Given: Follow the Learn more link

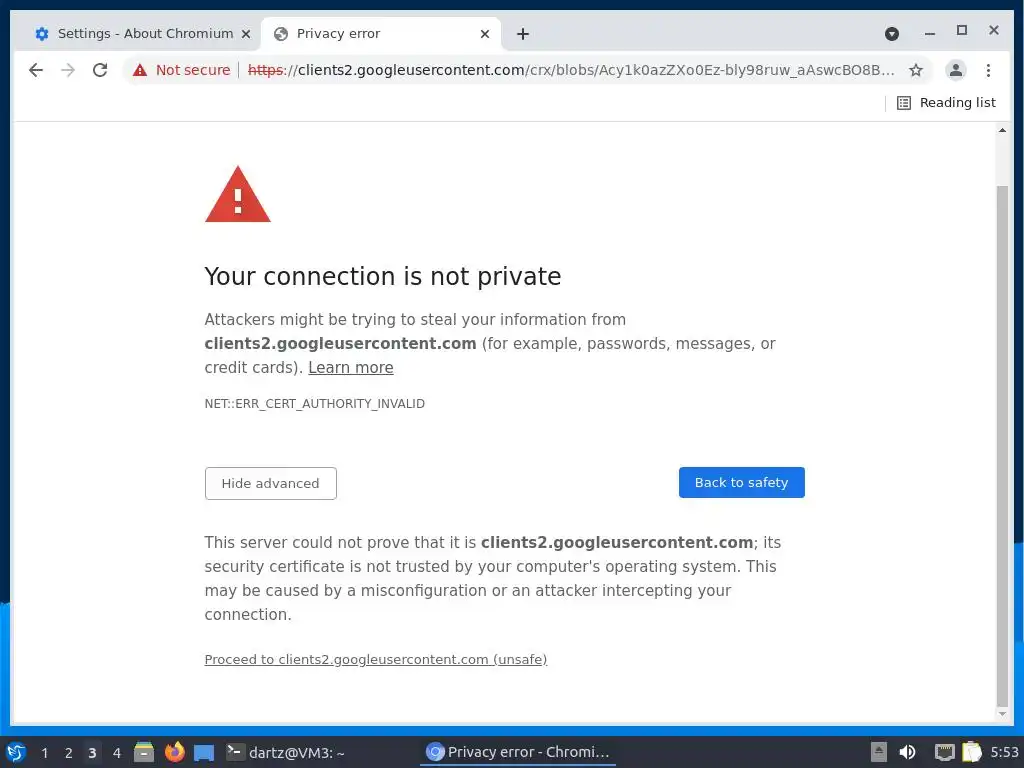Looking at the screenshot, I should click(x=350, y=367).
